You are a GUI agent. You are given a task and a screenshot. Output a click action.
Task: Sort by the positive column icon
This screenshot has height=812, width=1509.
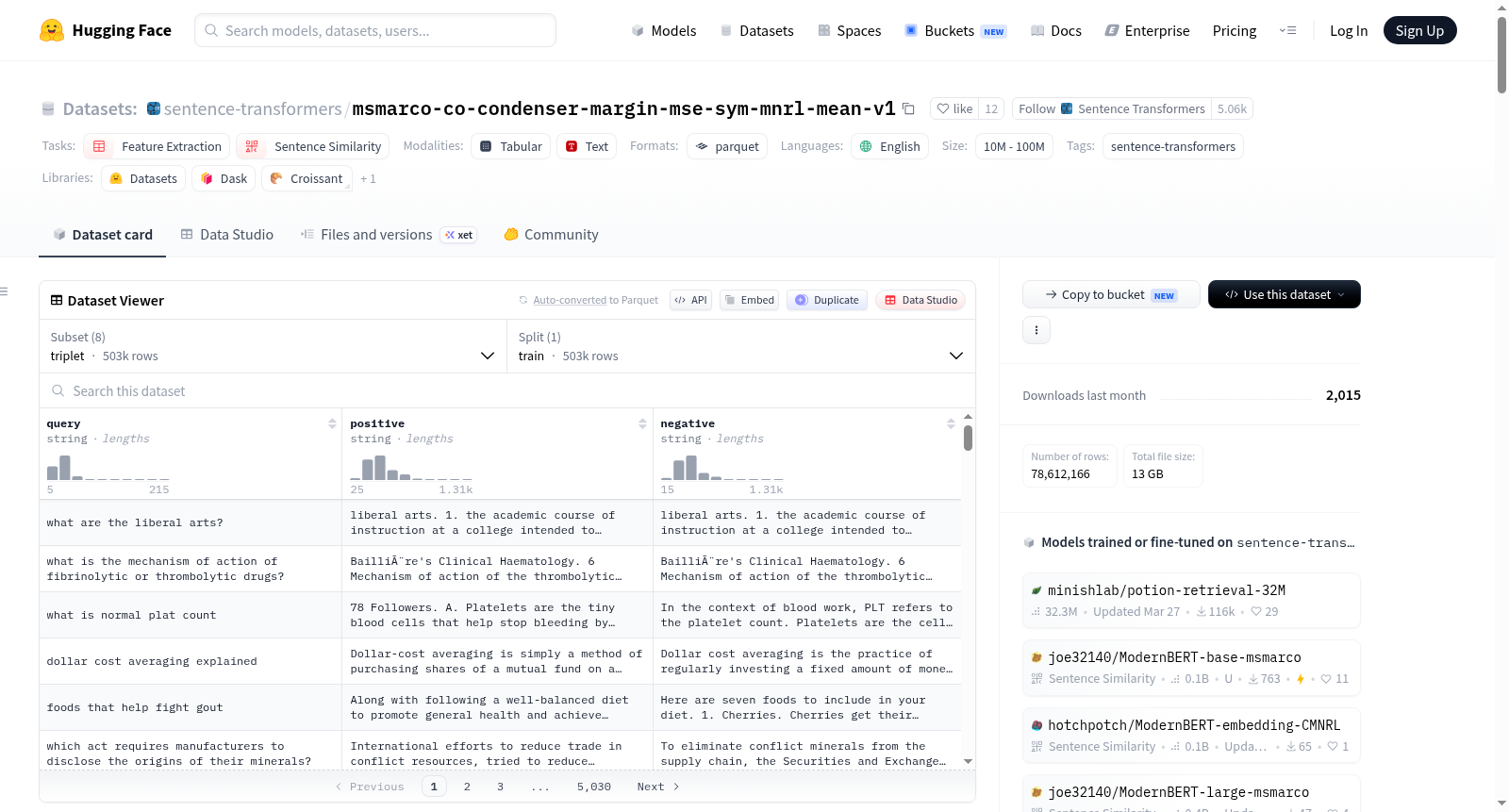coord(642,423)
